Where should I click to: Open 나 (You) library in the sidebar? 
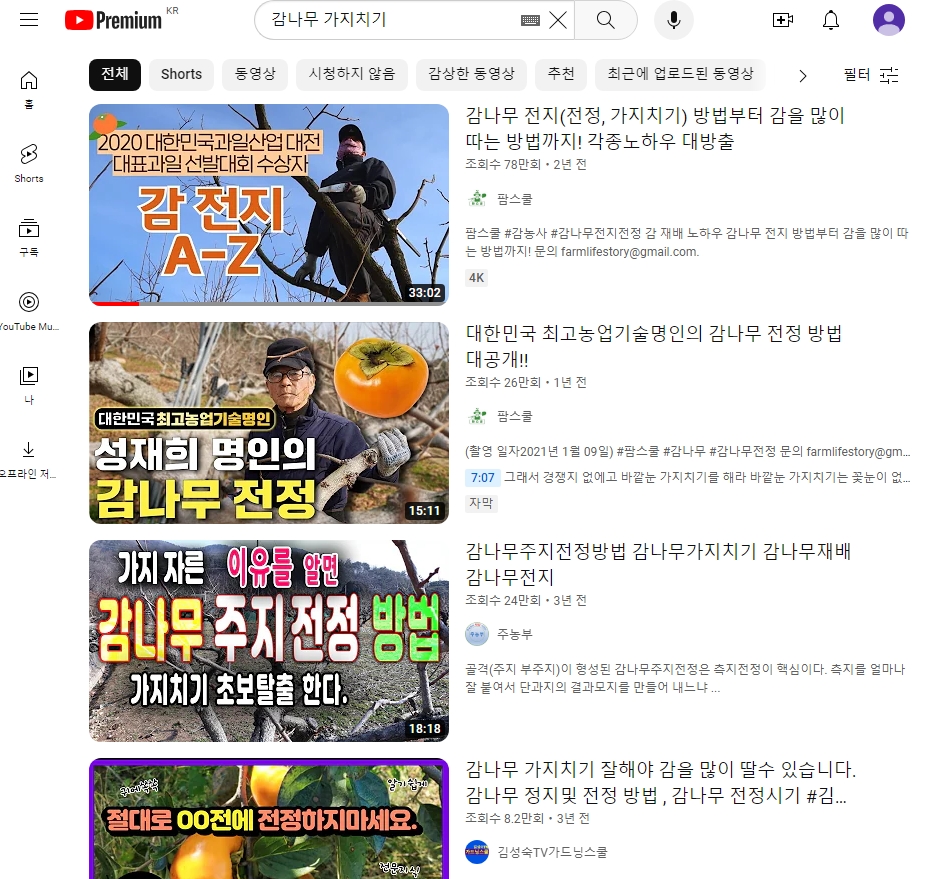coord(29,378)
